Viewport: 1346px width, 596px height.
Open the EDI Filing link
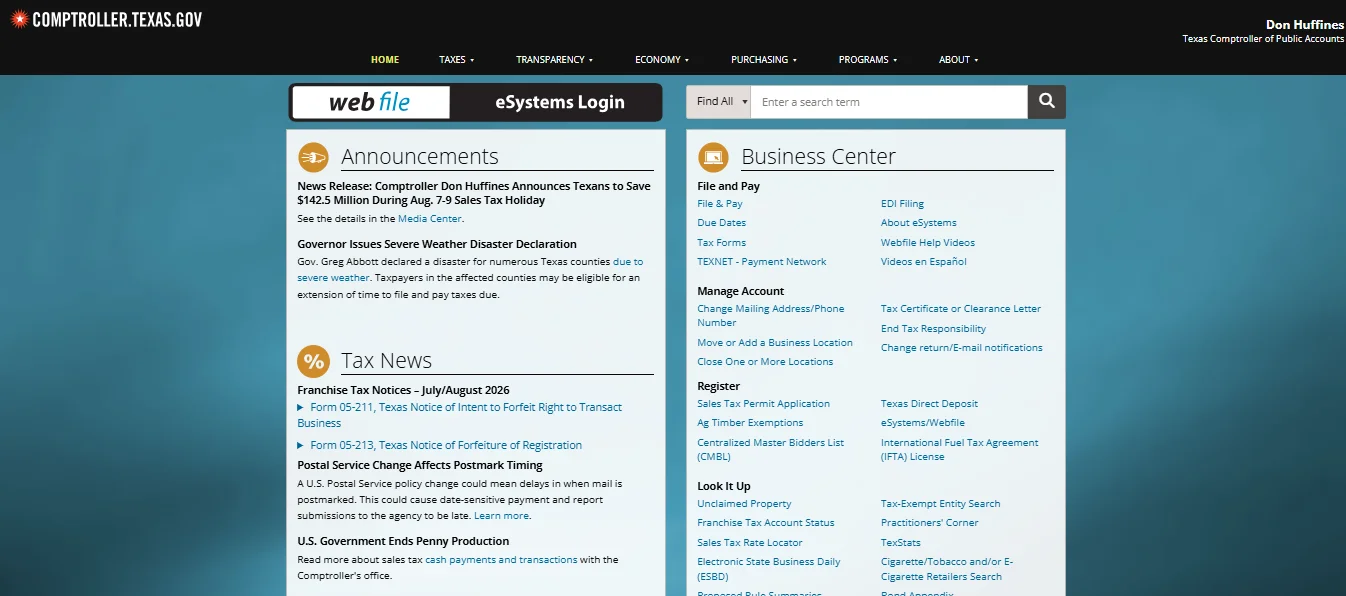902,204
